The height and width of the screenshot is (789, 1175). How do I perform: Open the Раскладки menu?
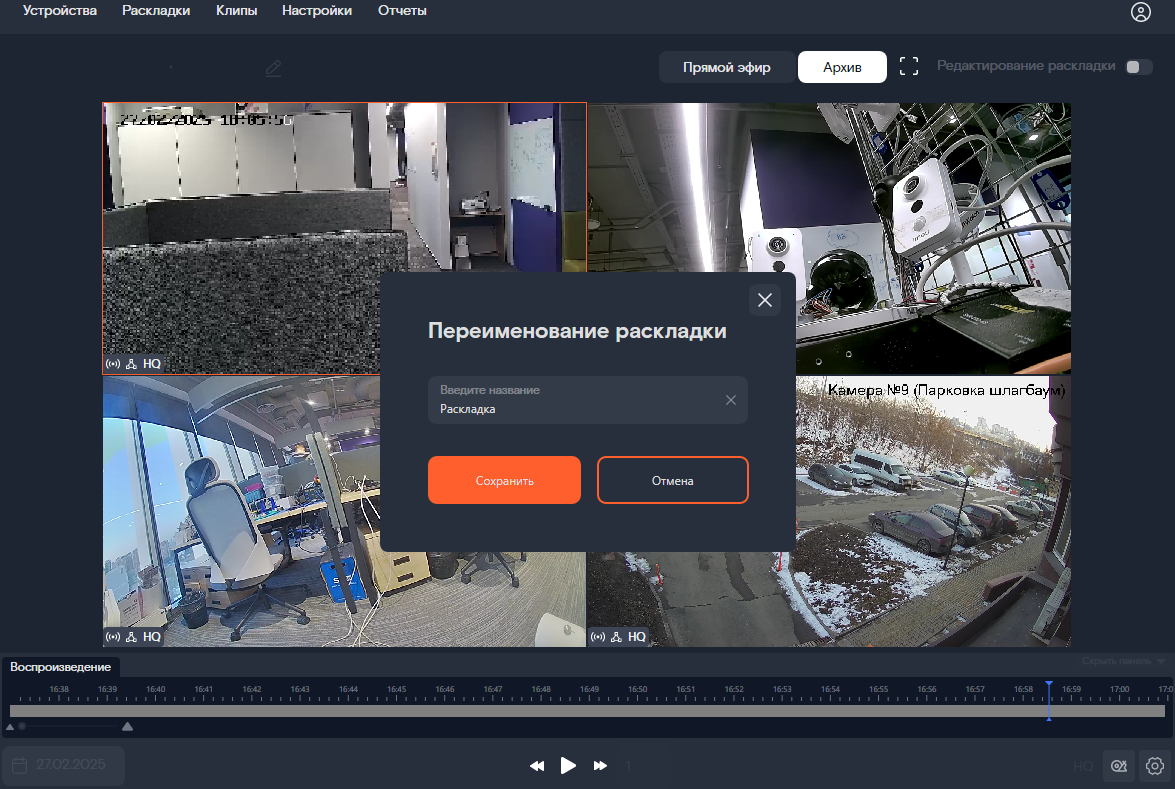[x=156, y=10]
